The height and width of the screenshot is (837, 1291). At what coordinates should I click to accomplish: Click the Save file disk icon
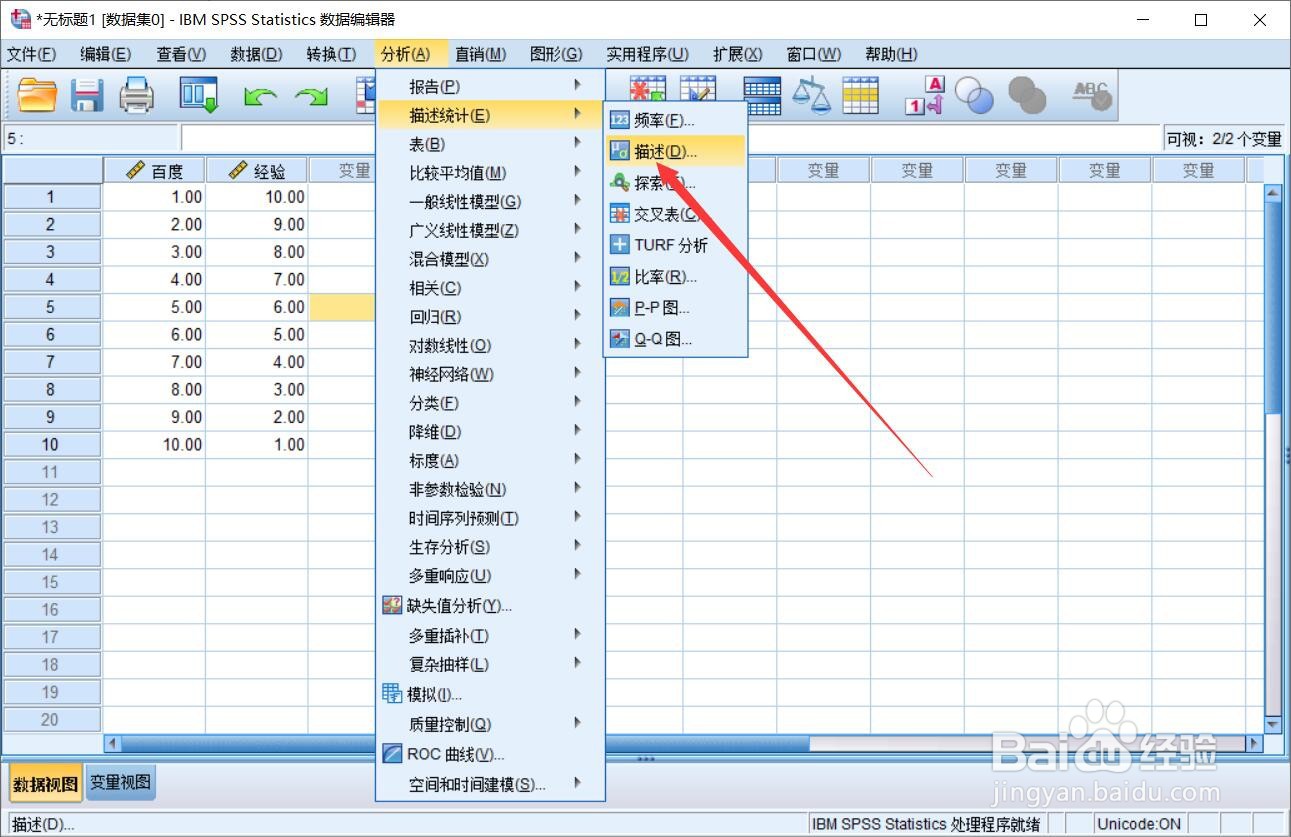tap(87, 95)
